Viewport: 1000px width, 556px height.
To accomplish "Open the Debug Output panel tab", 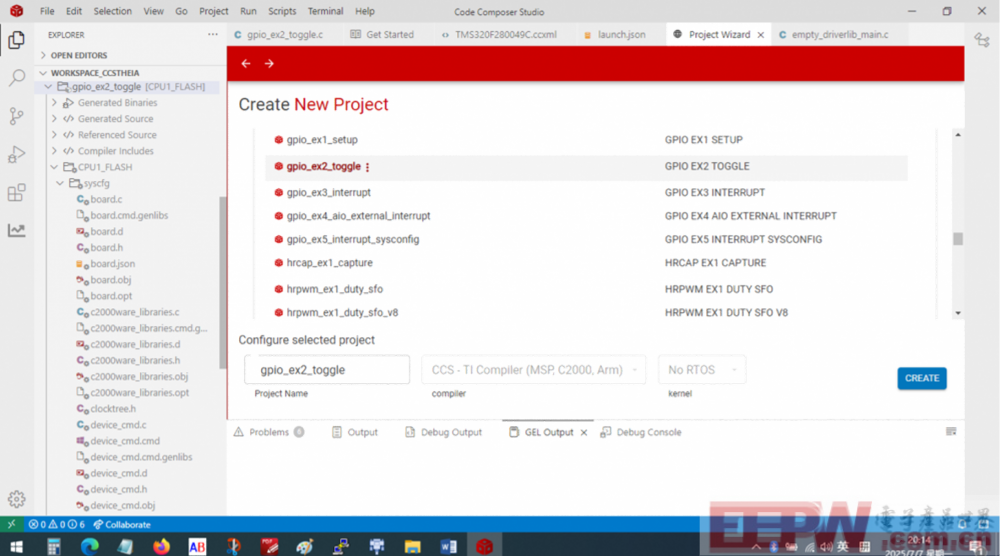I will 443,432.
